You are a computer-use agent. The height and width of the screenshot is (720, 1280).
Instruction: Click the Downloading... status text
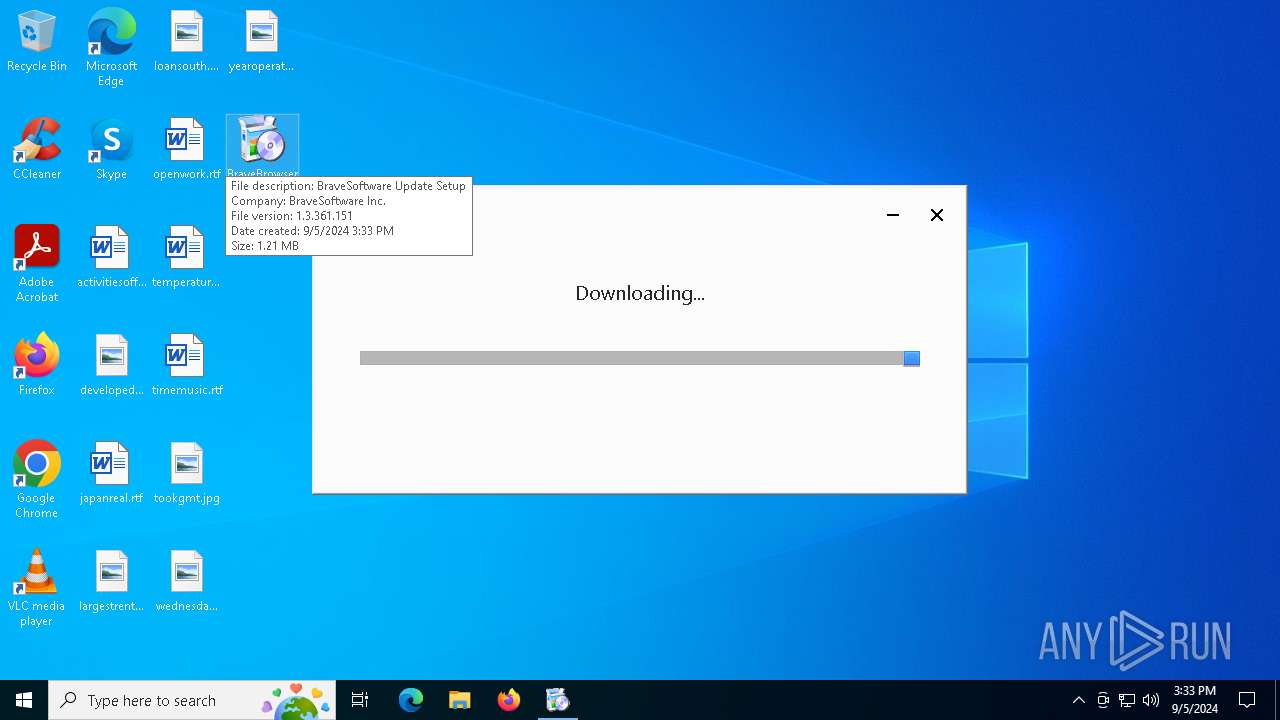pos(640,293)
